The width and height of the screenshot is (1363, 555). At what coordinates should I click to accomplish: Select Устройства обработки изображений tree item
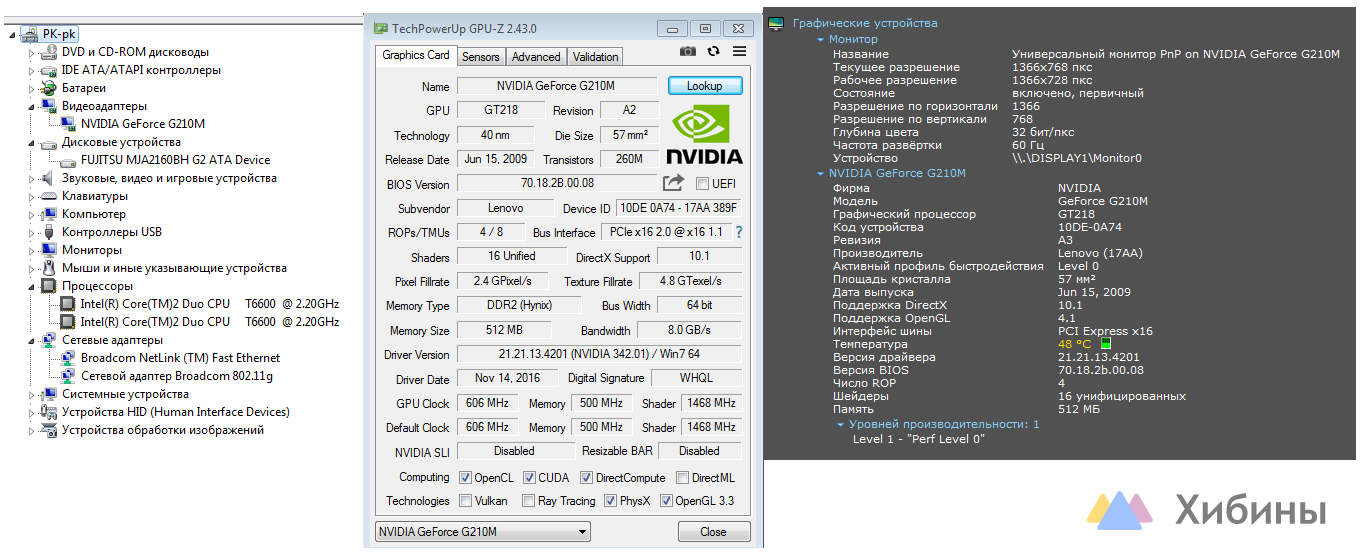(x=163, y=430)
